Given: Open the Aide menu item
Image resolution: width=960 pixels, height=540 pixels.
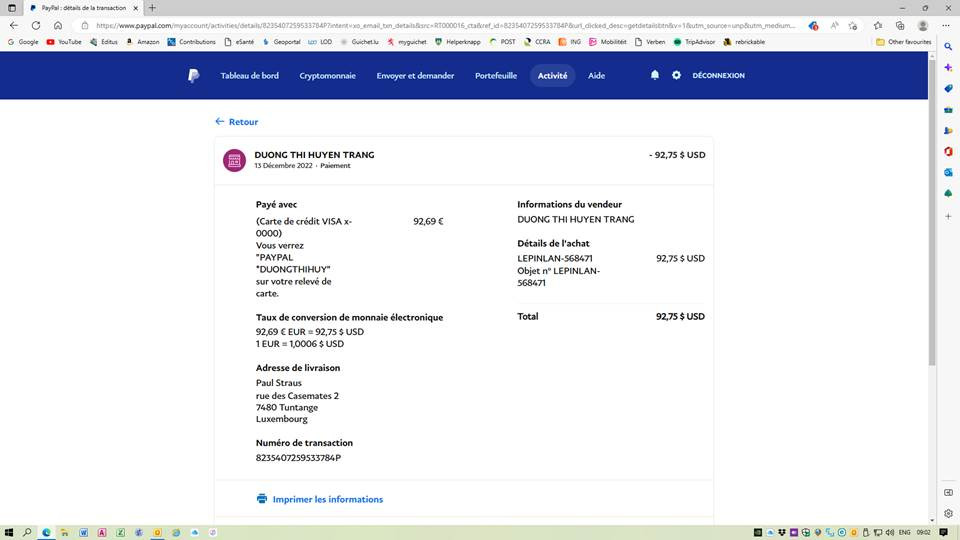Looking at the screenshot, I should [x=596, y=76].
